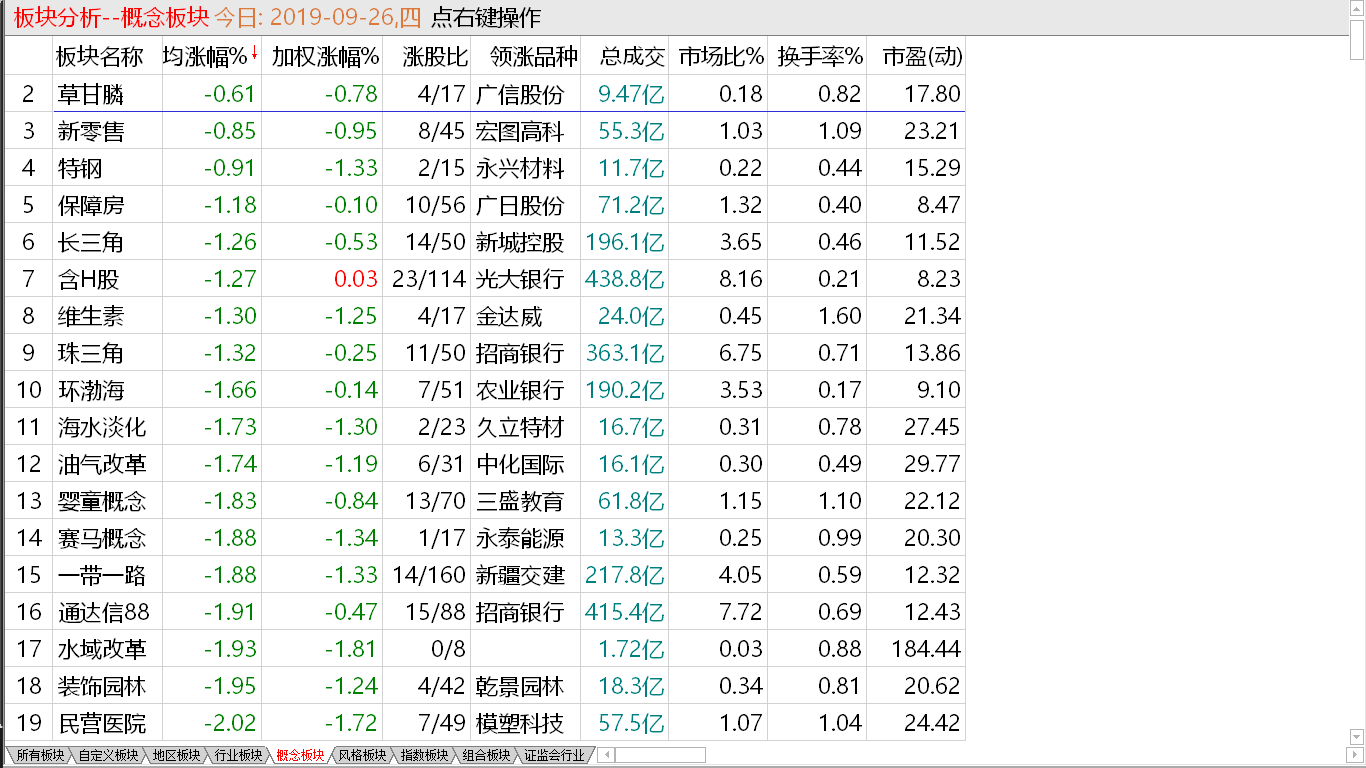Screen dimensions: 1366x768
Task: Click leading stock 光大银行
Action: point(520,279)
